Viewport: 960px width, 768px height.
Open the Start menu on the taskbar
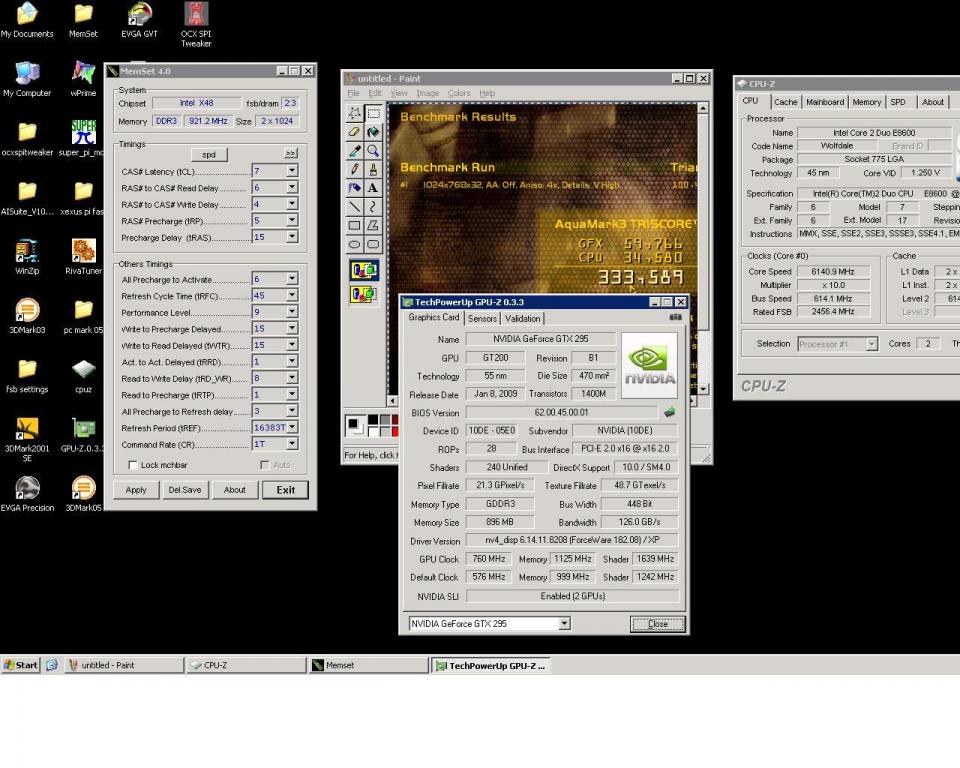(20, 665)
